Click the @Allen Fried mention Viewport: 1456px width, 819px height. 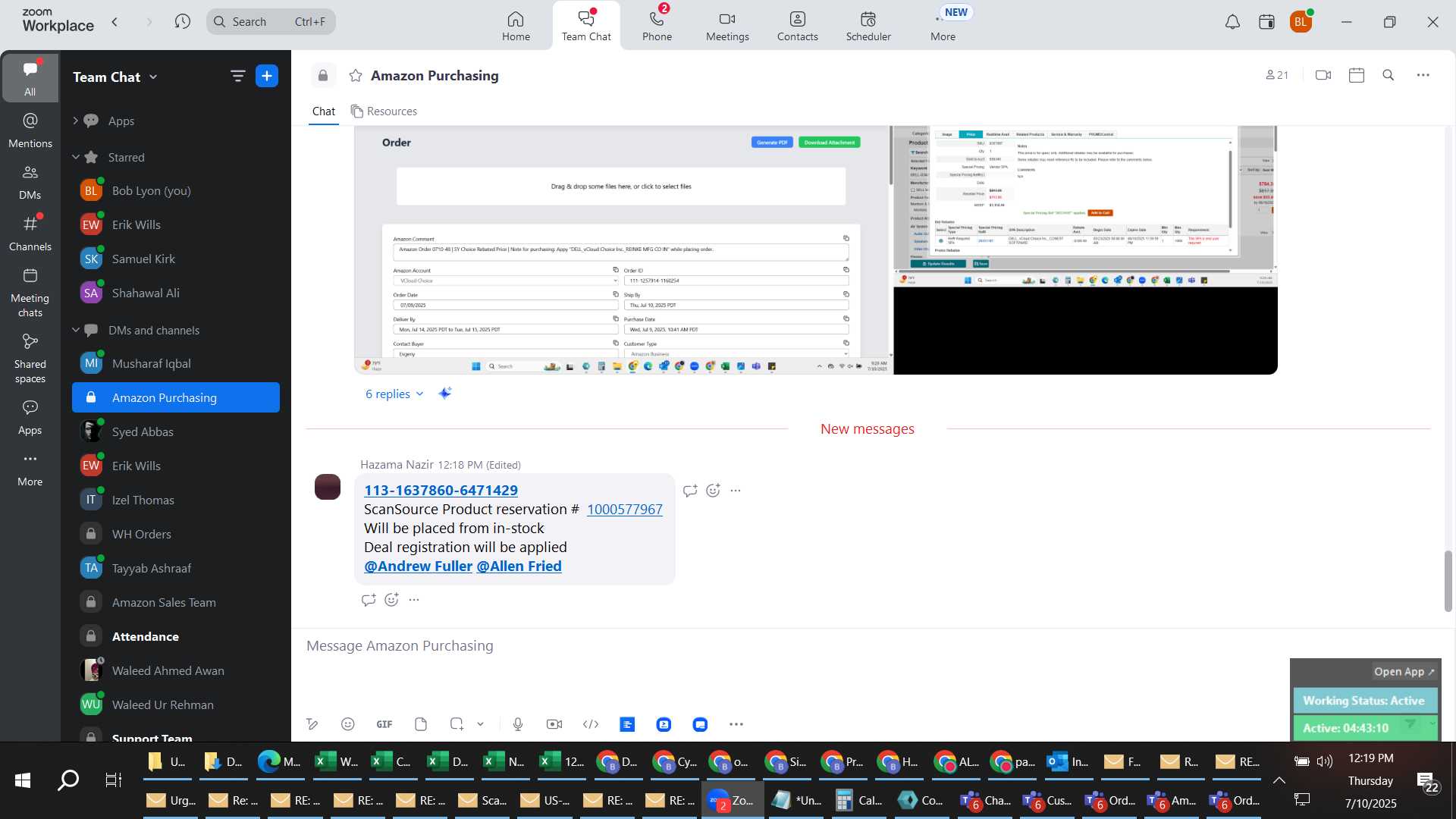pos(519,566)
